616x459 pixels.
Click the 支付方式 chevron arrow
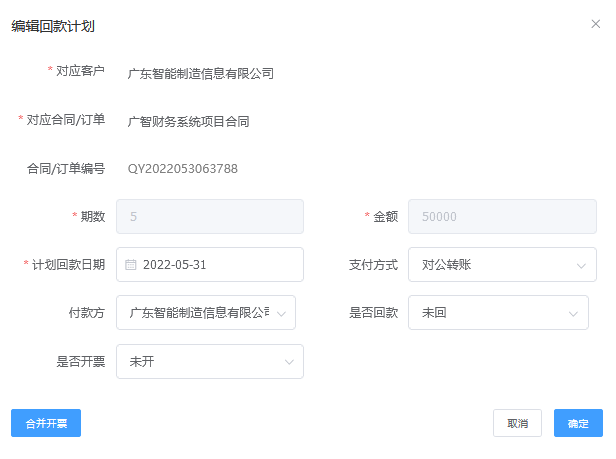tap(581, 265)
